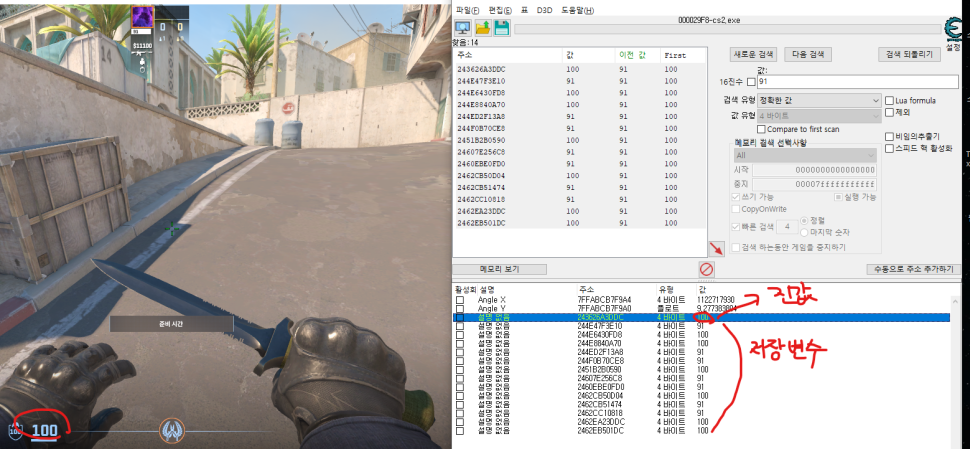The image size is (970, 449).
Task: Open the D3D menu
Action: click(x=544, y=11)
